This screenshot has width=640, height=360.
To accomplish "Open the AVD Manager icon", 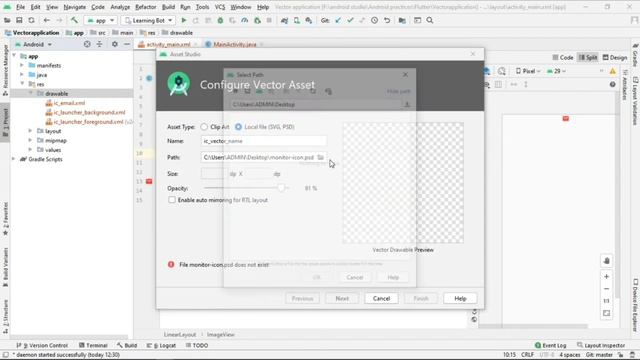I will [x=297, y=20].
